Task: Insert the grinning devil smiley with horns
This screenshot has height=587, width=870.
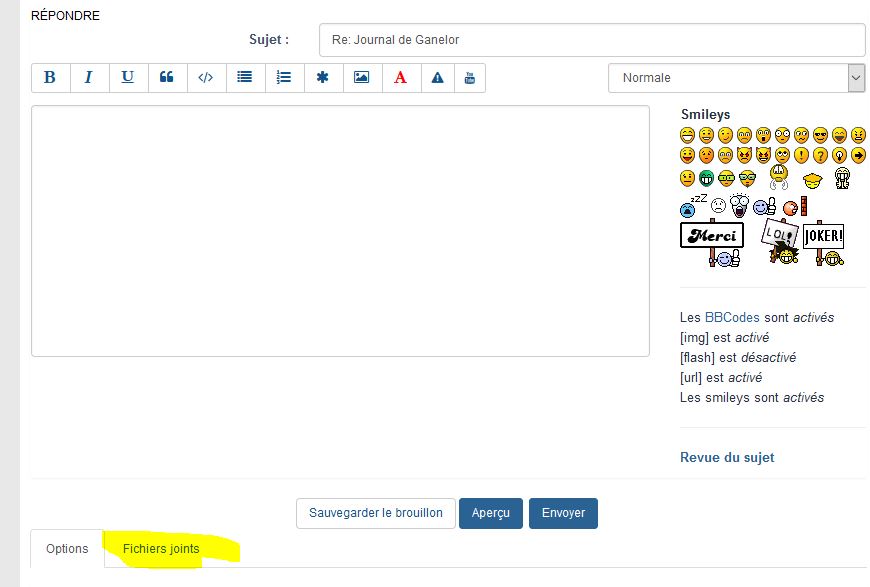Action: pyautogui.click(x=763, y=155)
